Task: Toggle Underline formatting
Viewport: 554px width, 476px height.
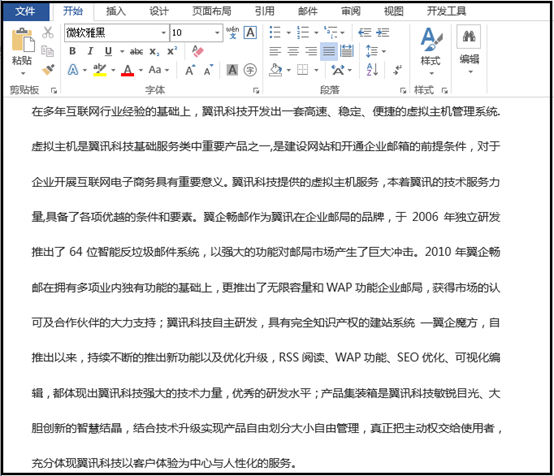Action: click(x=108, y=52)
